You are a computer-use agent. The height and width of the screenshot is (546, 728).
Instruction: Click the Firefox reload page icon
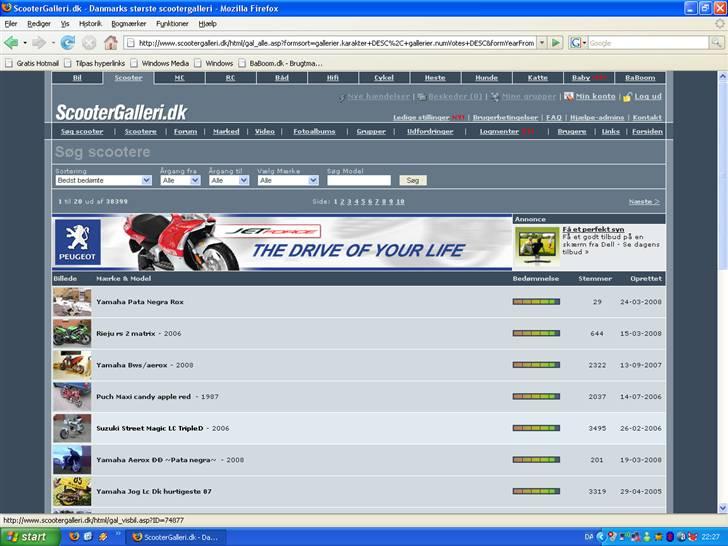click(x=67, y=43)
